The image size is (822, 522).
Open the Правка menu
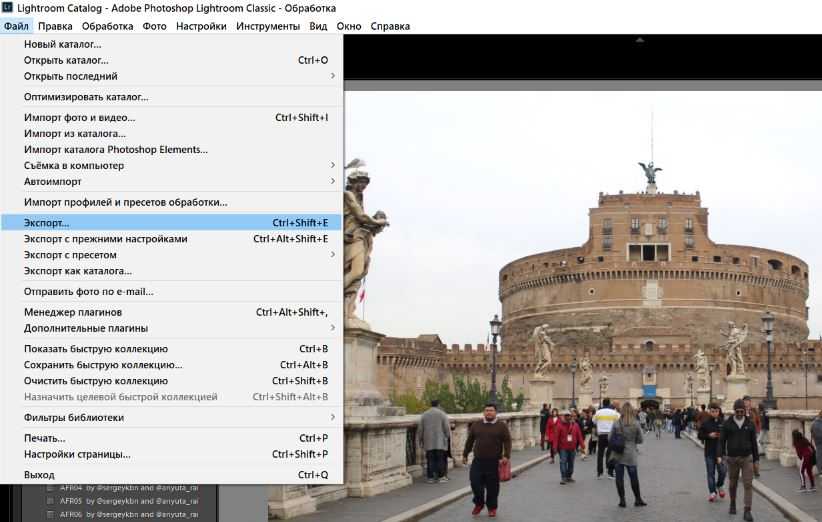pos(55,26)
